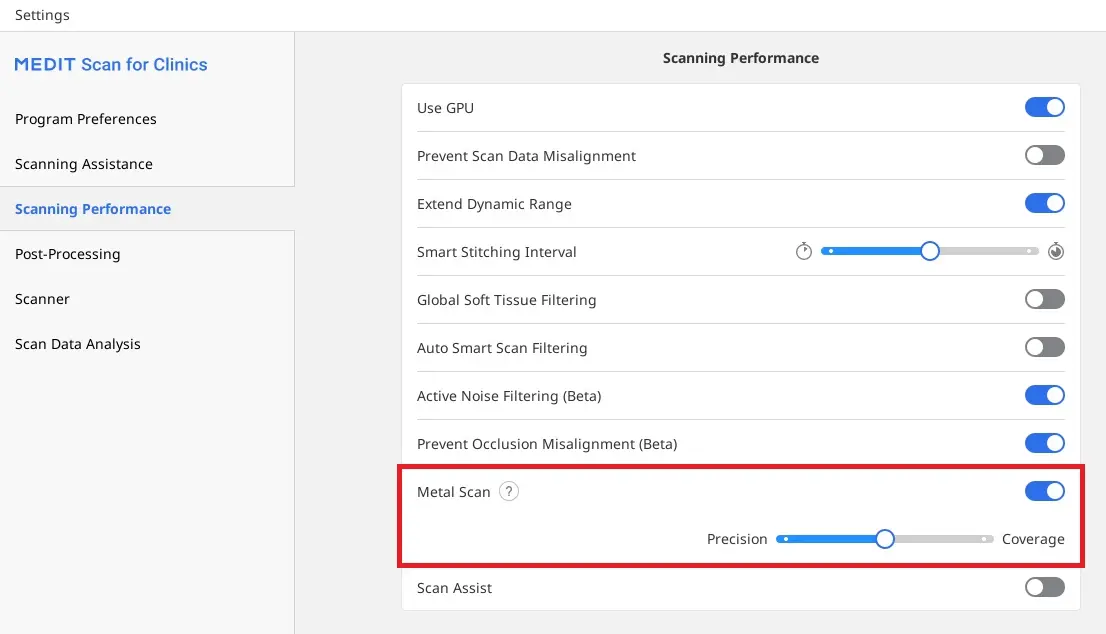Open the Metal Scan help icon
This screenshot has height=634, width=1106.
pyautogui.click(x=509, y=492)
